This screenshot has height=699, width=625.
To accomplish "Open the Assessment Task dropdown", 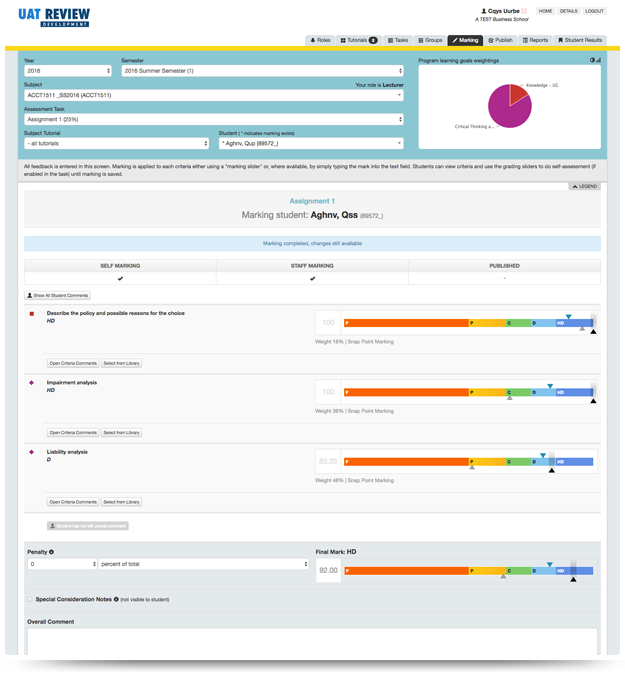I will pyautogui.click(x=213, y=119).
